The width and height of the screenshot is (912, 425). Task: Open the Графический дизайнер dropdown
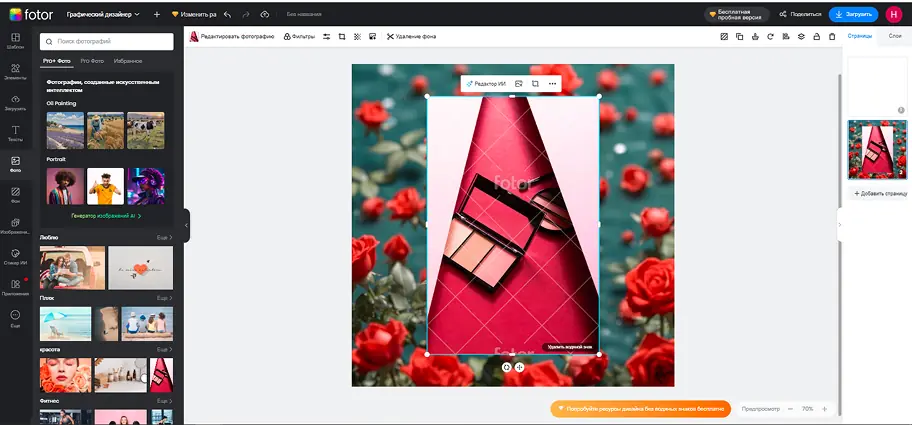[103, 14]
